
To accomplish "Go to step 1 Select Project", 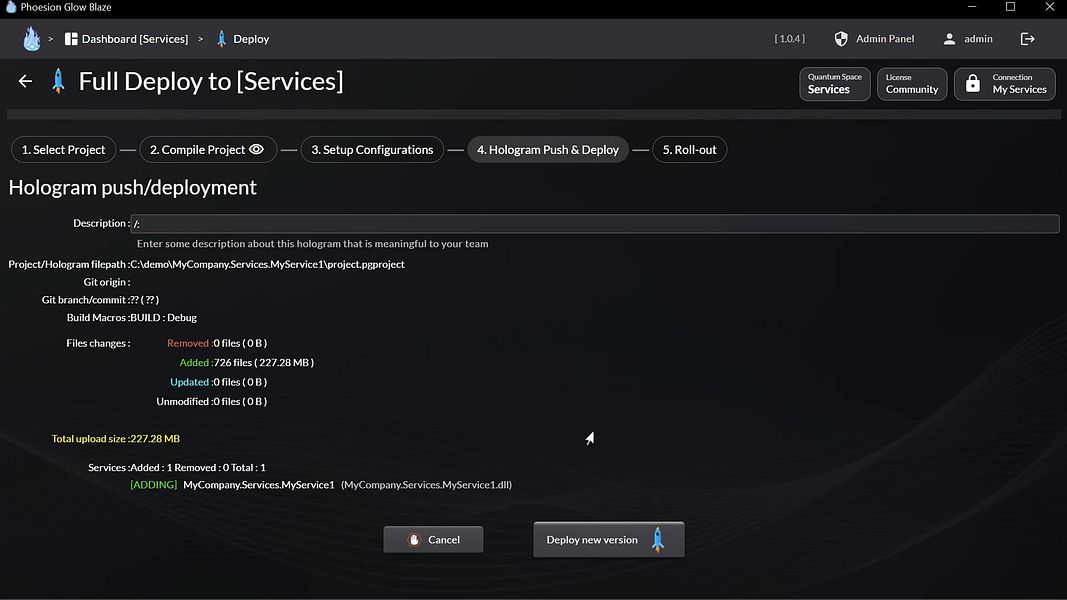I will tap(63, 150).
